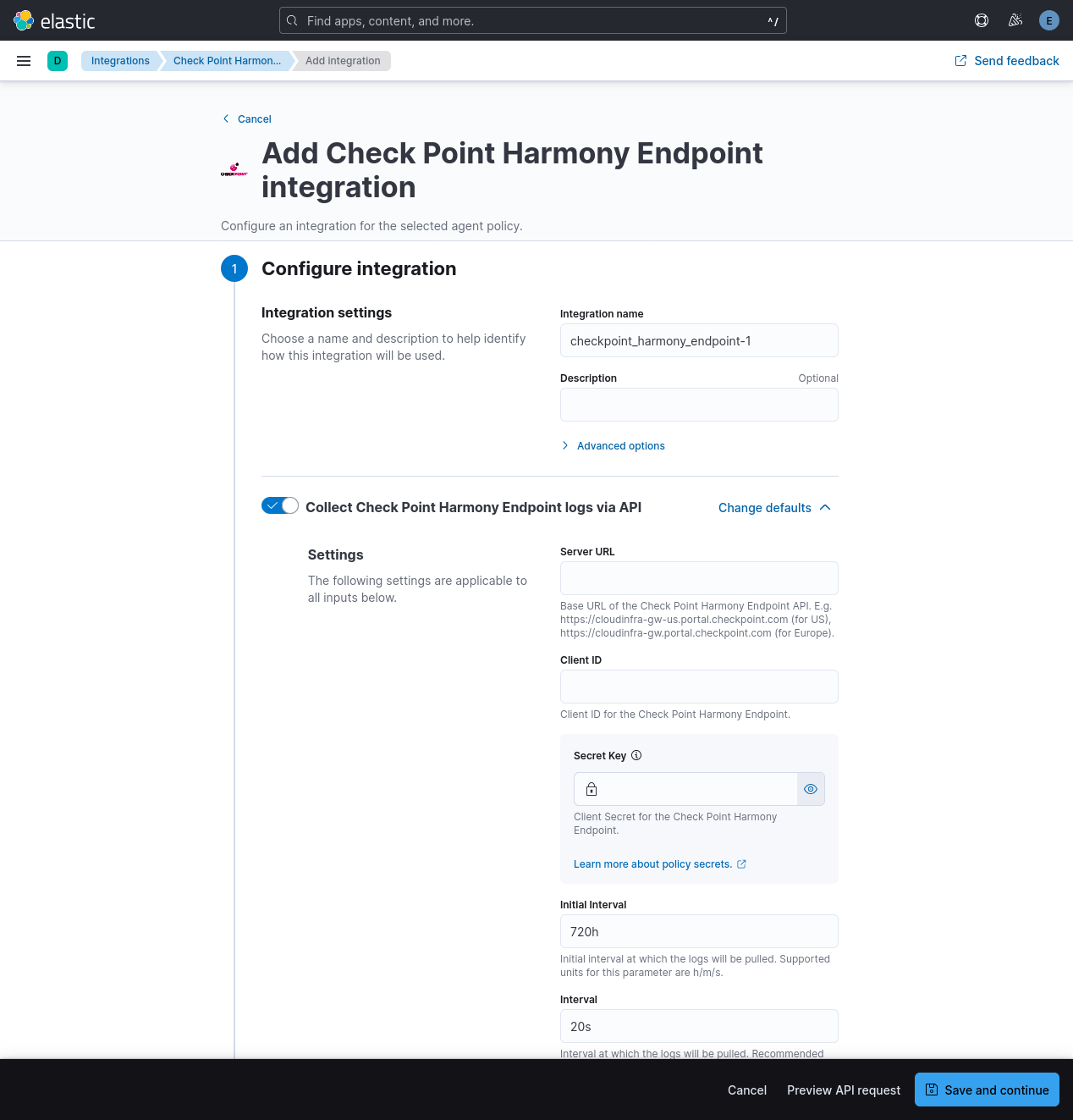Click the info icon beside Secret Key
1073x1120 pixels.
636,755
